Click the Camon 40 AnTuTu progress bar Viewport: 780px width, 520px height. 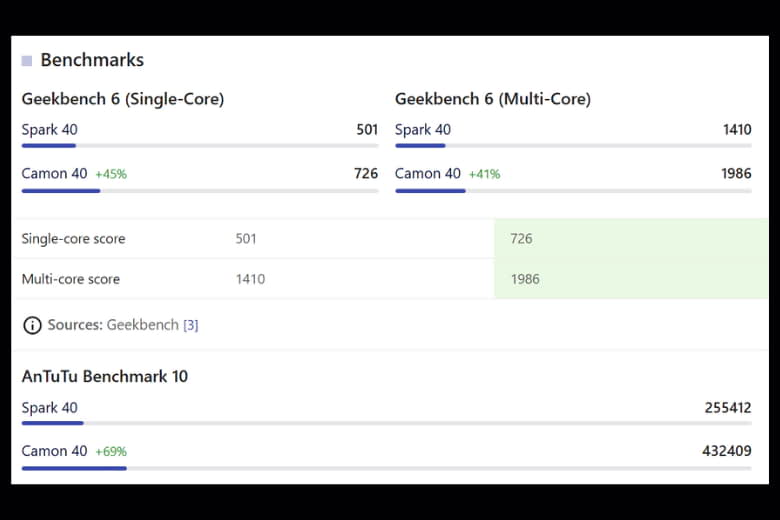point(387,468)
